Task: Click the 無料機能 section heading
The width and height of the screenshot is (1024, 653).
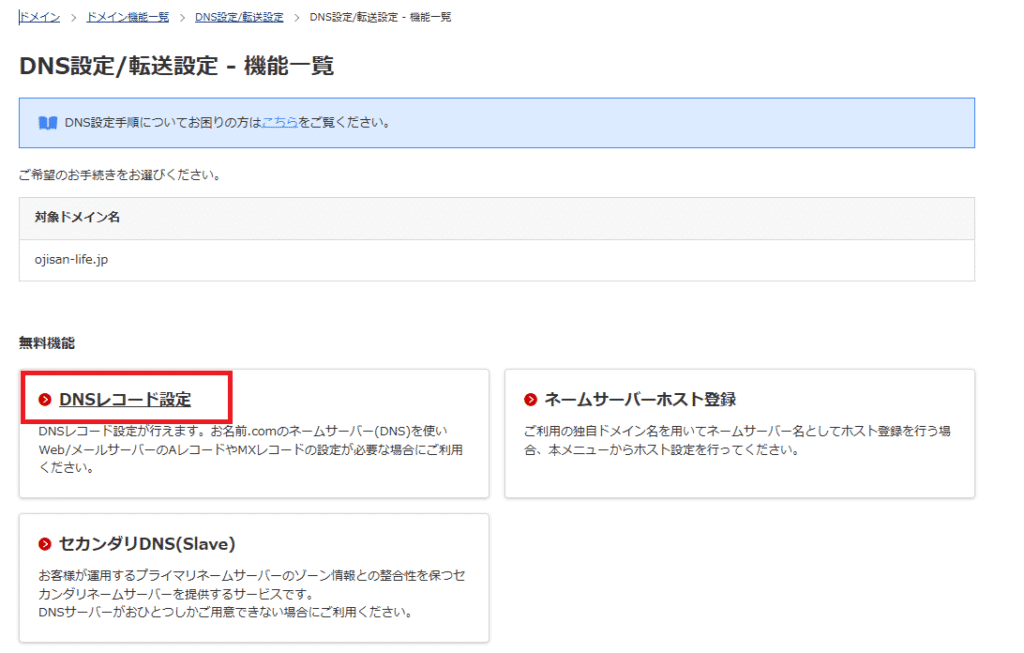Action: coord(47,343)
